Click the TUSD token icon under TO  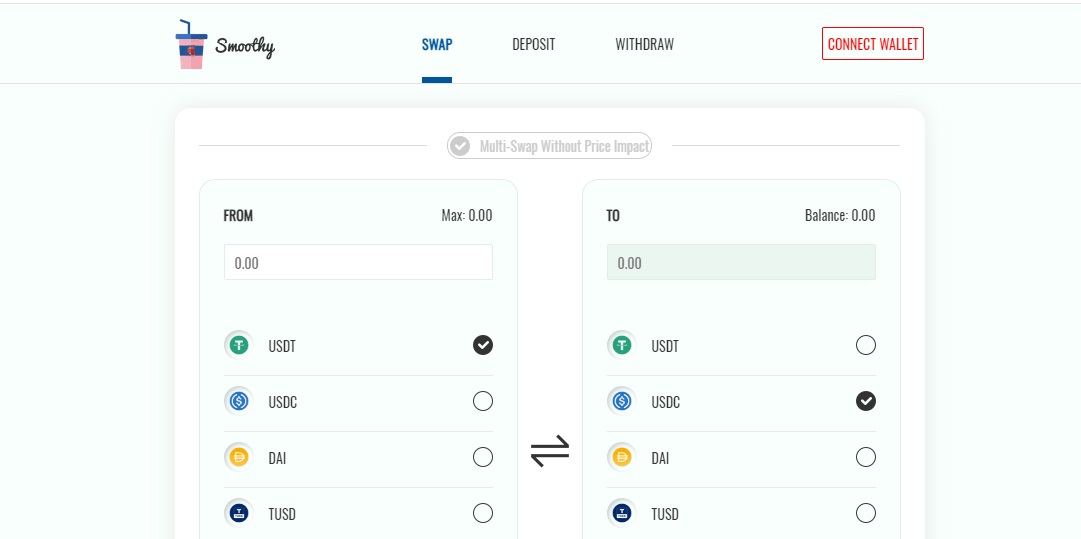click(x=622, y=513)
